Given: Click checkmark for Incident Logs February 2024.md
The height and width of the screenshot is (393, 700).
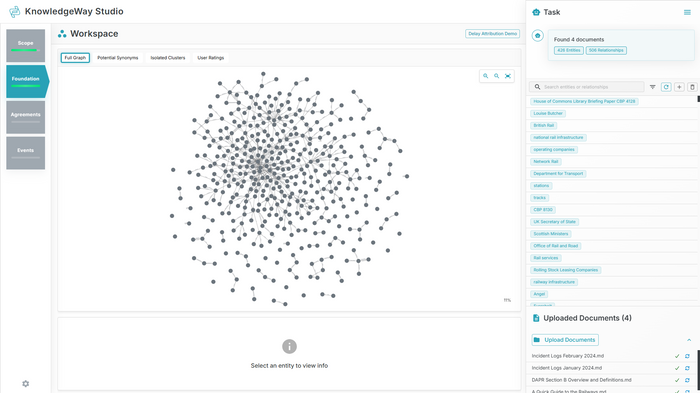Looking at the screenshot, I should click(x=677, y=356).
